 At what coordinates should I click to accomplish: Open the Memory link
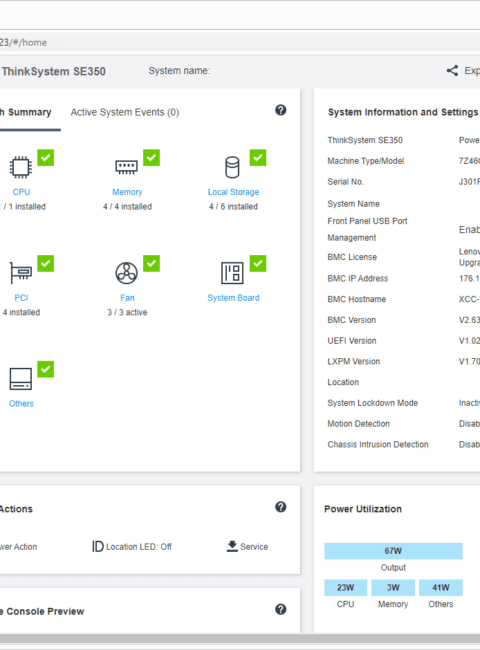click(x=127, y=192)
